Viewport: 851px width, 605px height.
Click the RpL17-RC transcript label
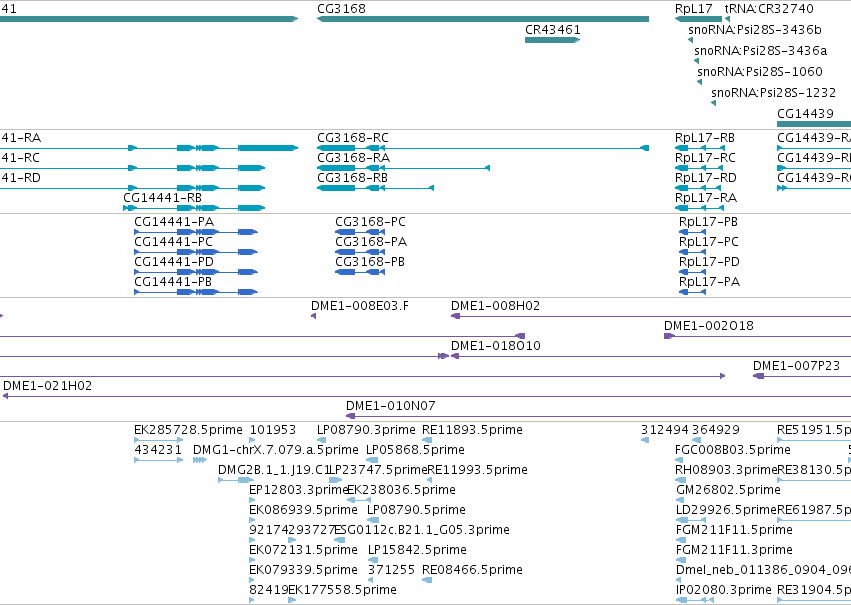tap(705, 158)
